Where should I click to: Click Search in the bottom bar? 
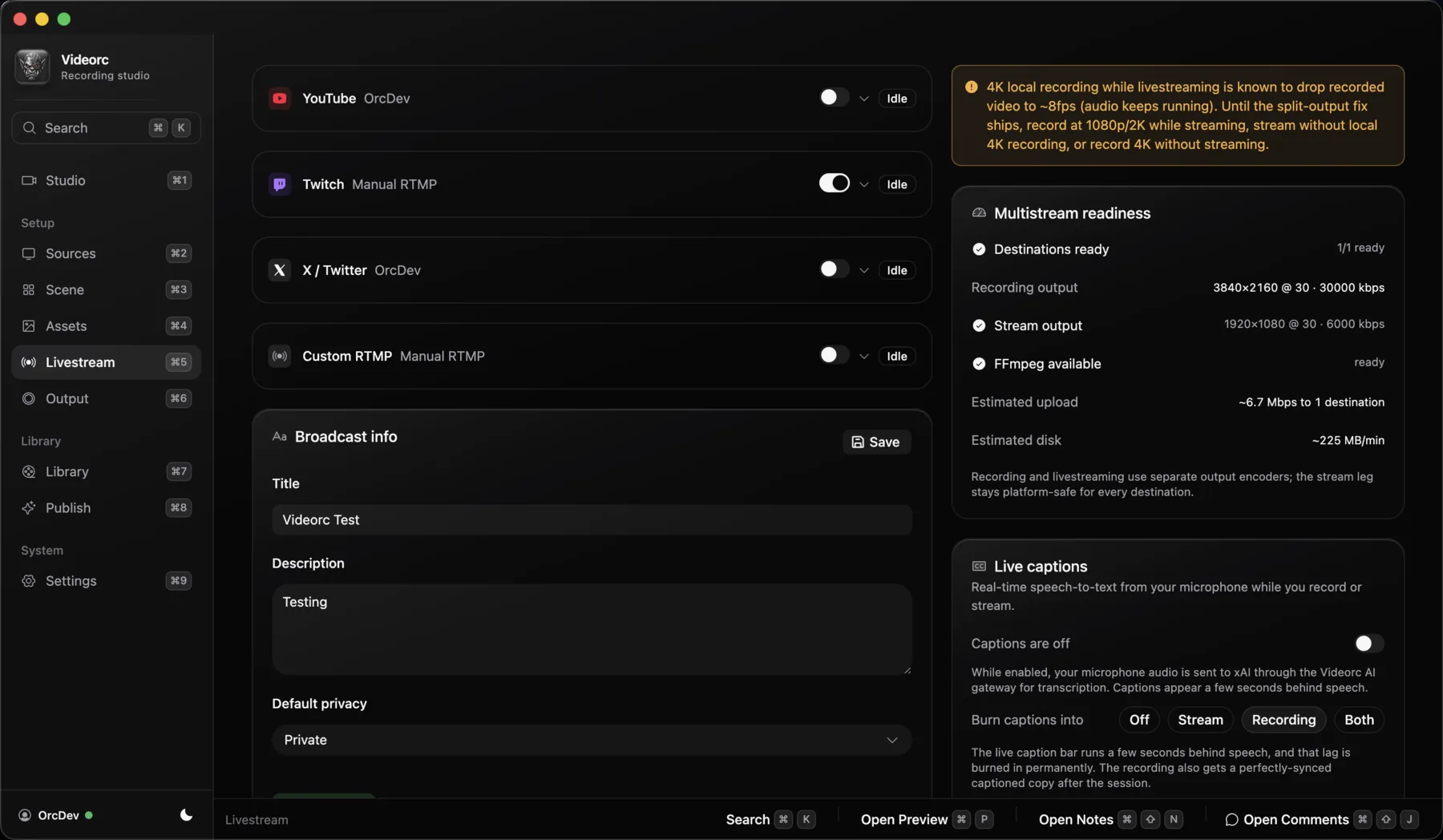click(x=770, y=819)
